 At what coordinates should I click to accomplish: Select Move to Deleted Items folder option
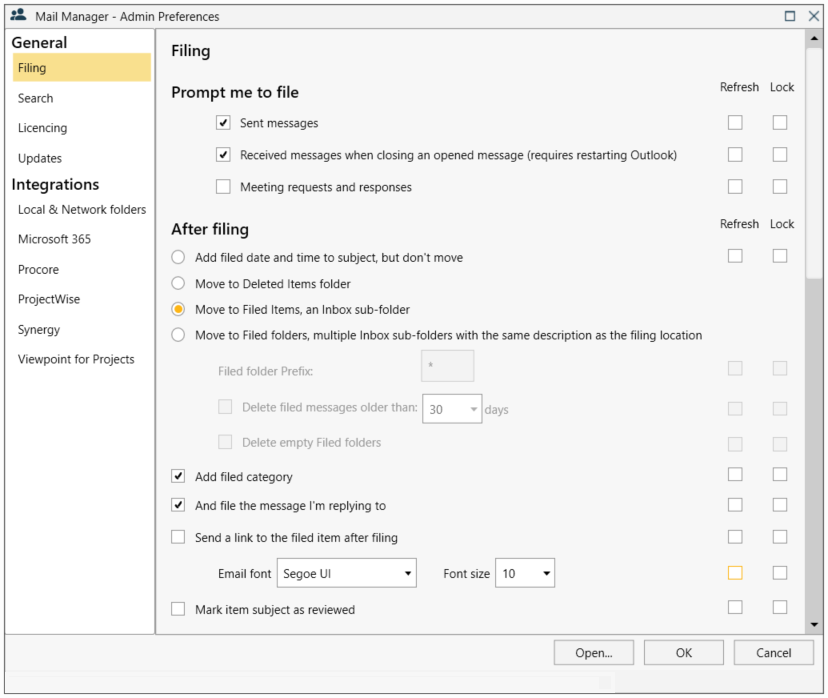(x=178, y=284)
